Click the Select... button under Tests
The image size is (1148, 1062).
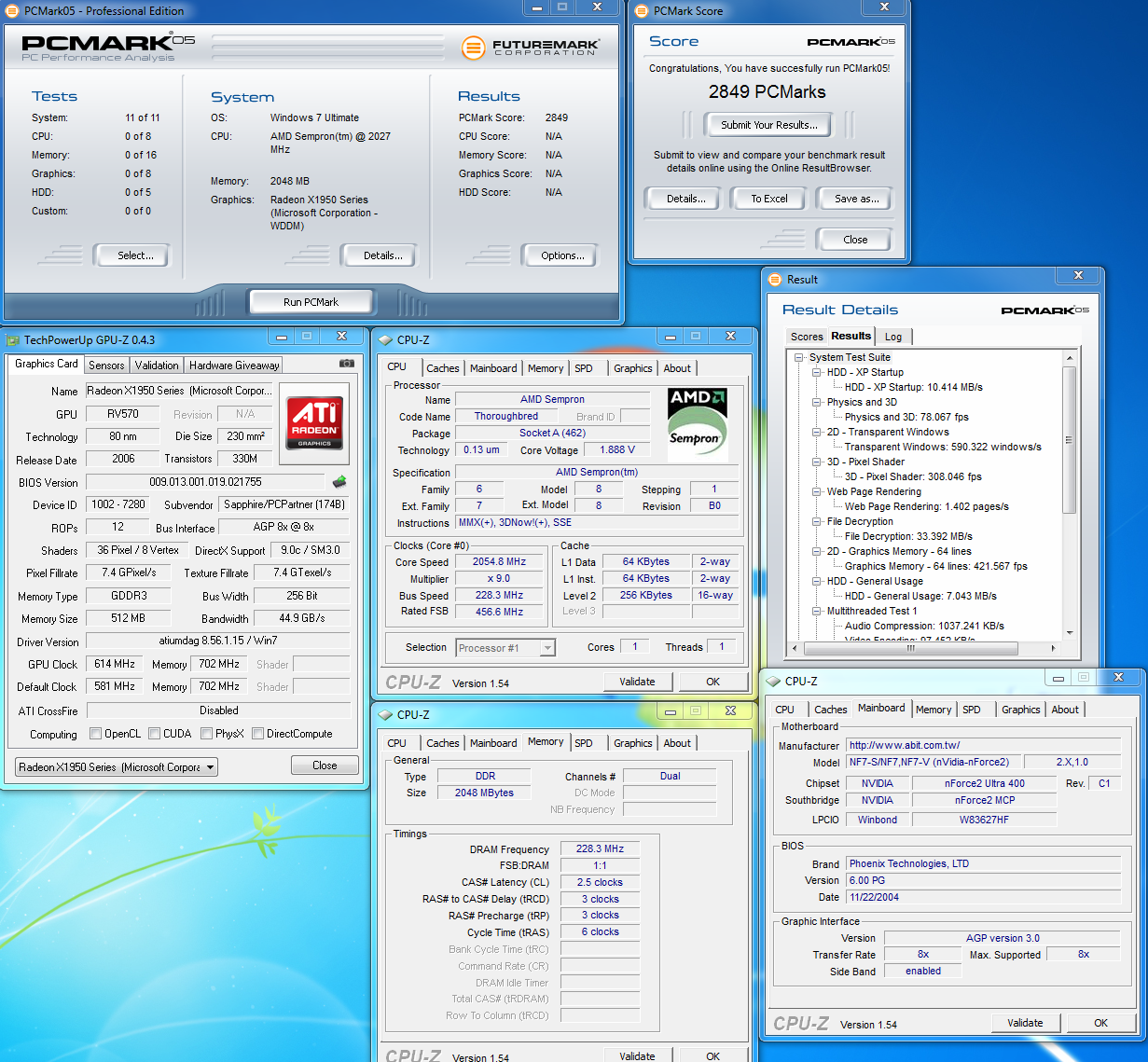pos(135,255)
